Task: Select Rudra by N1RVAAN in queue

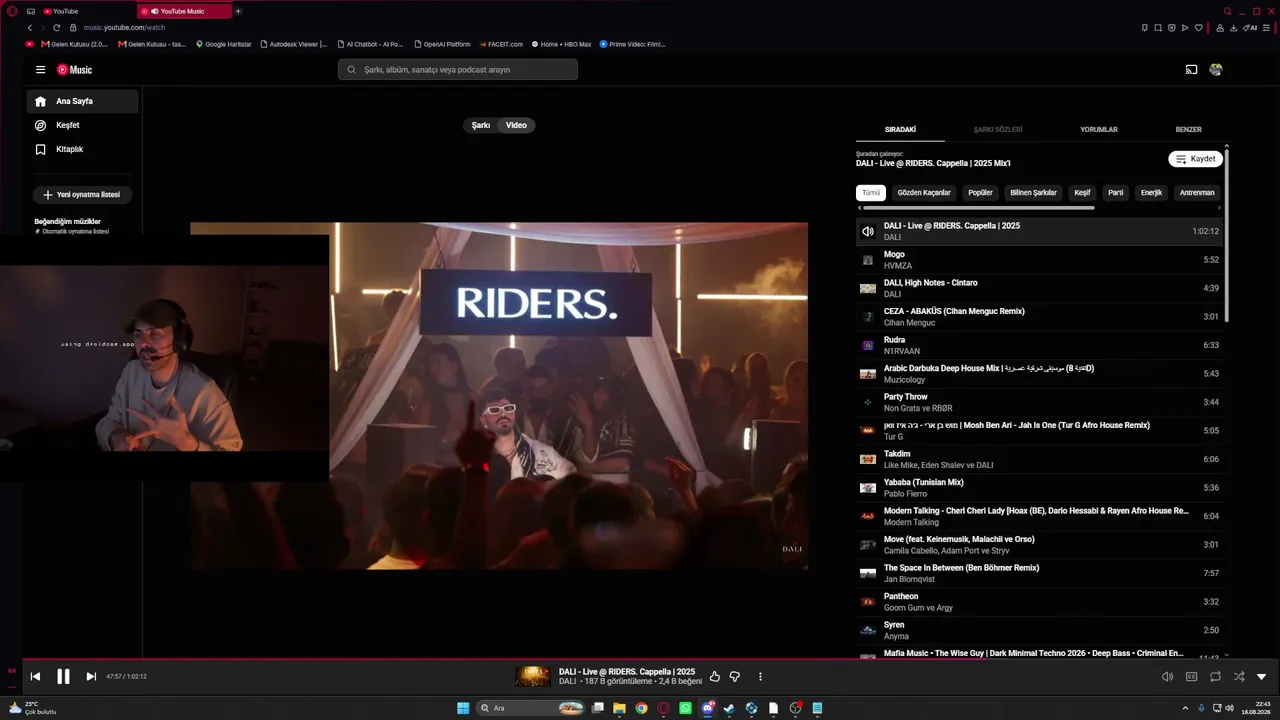Action: [1039, 346]
